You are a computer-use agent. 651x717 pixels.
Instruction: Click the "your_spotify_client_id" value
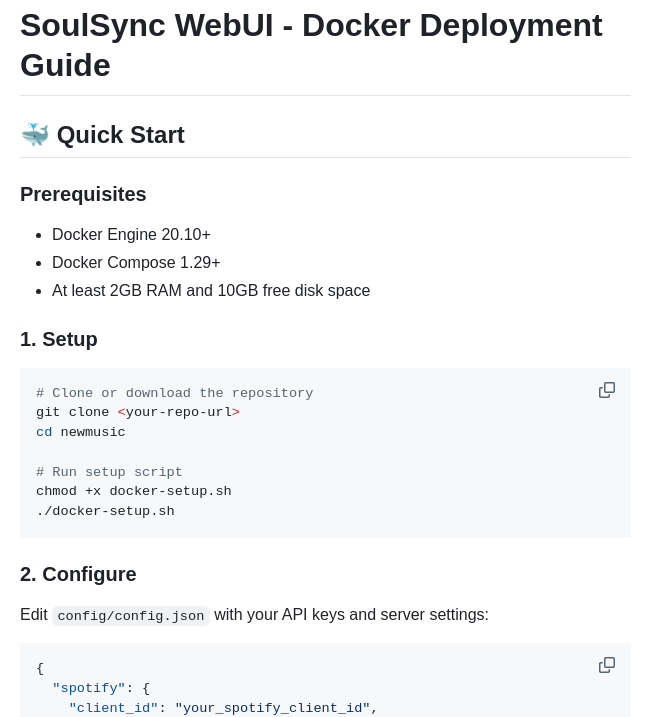(x=272, y=708)
